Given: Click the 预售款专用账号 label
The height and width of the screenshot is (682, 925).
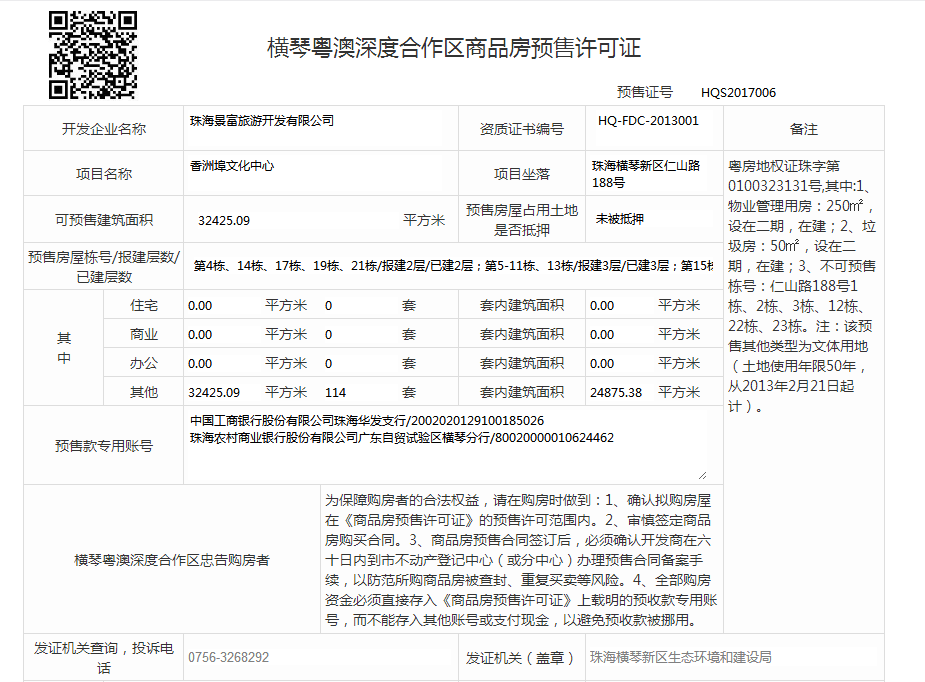Looking at the screenshot, I should (x=104, y=446).
